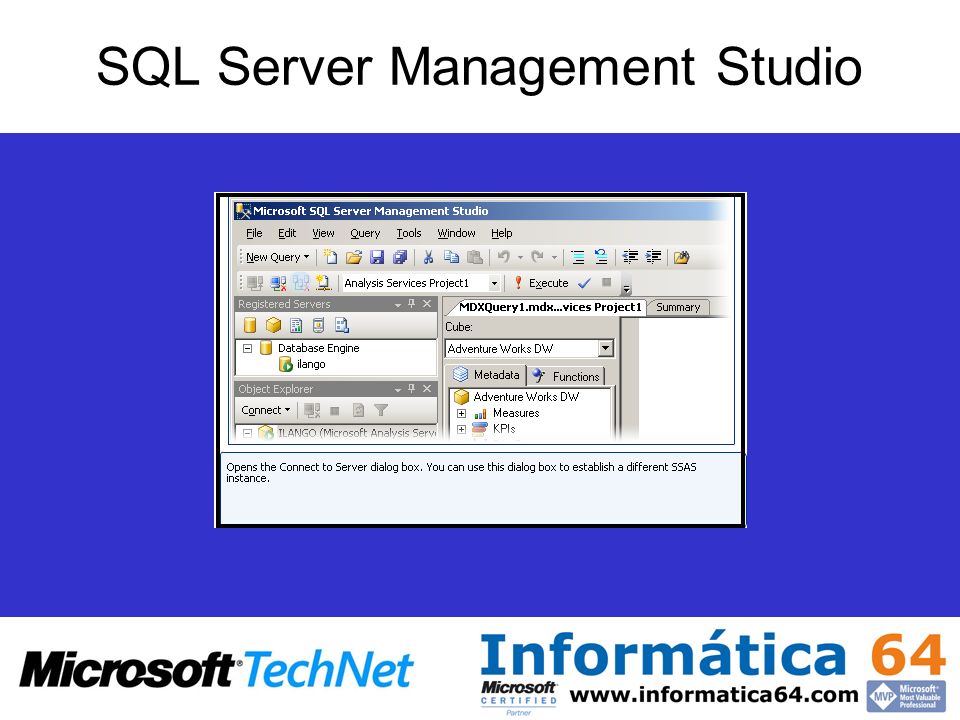Viewport: 960px width, 720px height.
Task: Click inside the MDX query editor area
Action: click(686, 377)
